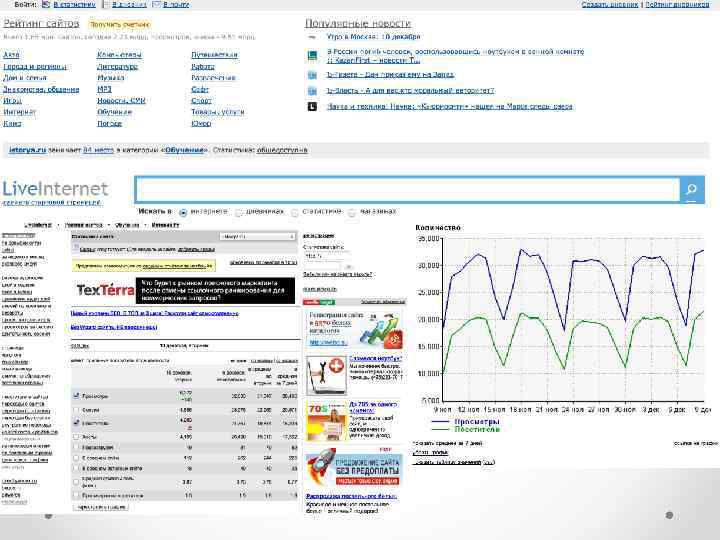Screen dimensions: 720x540
Task: Click the statistics login icon beside 'Войти'
Action: 46,4
